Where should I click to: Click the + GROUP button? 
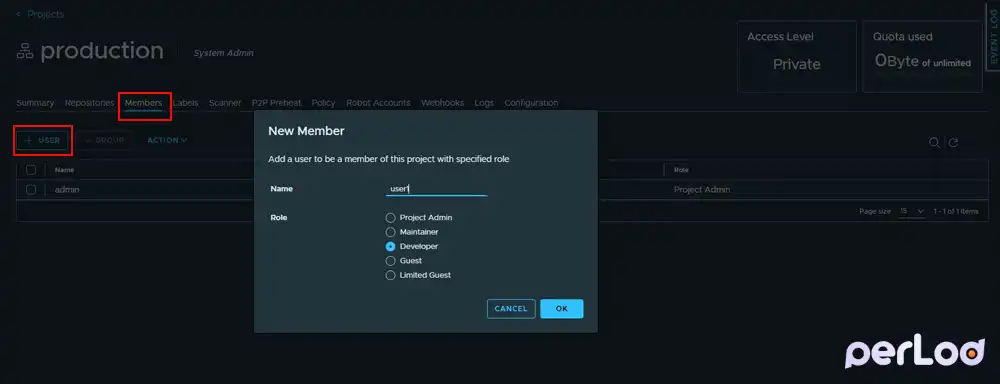tap(104, 140)
